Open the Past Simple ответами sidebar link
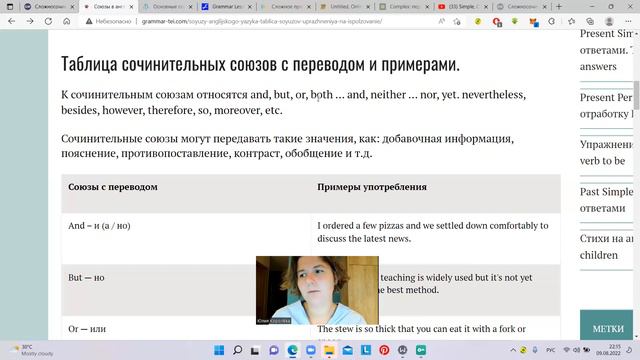The image size is (640, 360). pyautogui.click(x=607, y=200)
